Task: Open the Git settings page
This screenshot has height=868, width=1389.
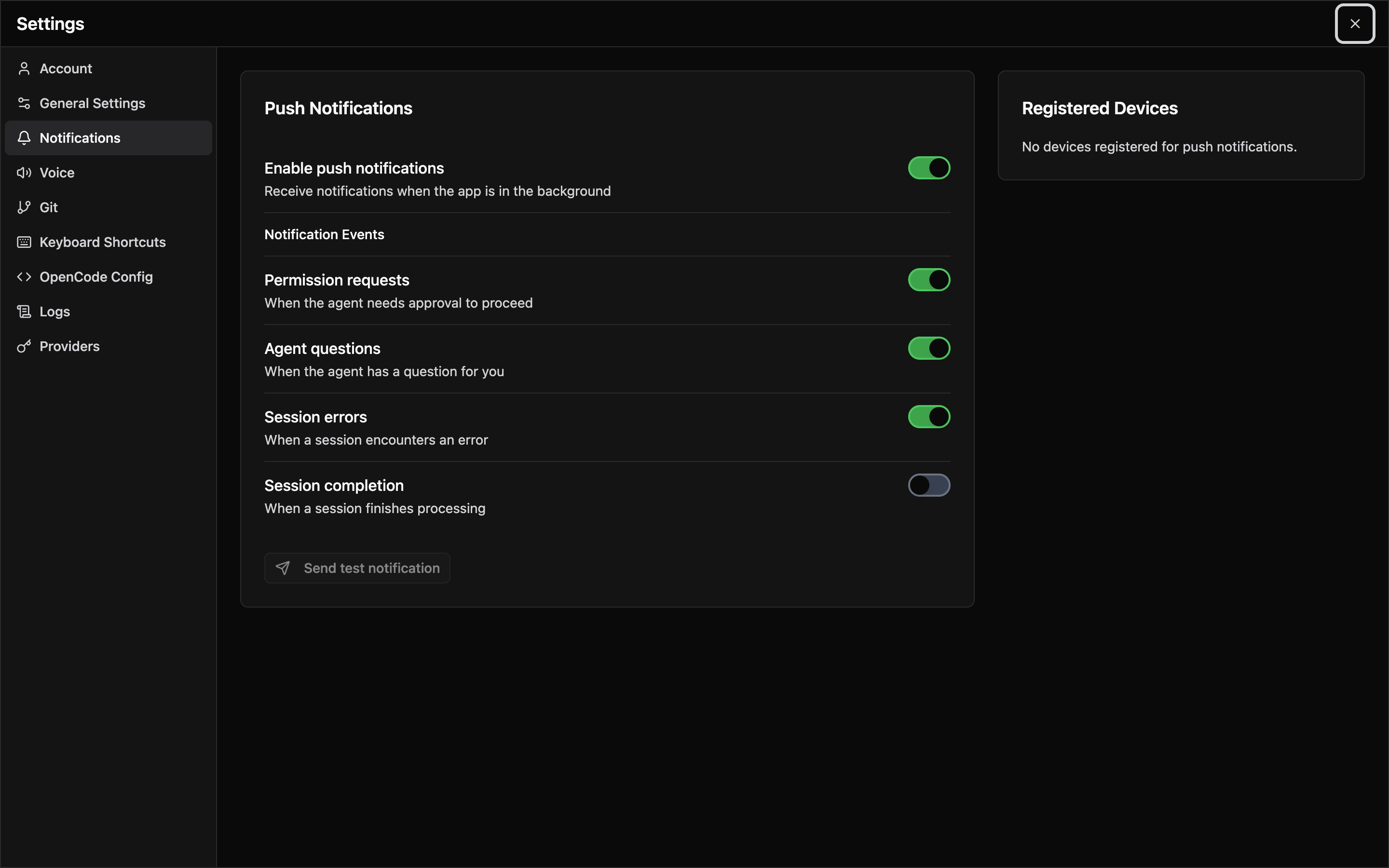Action: tap(109, 207)
